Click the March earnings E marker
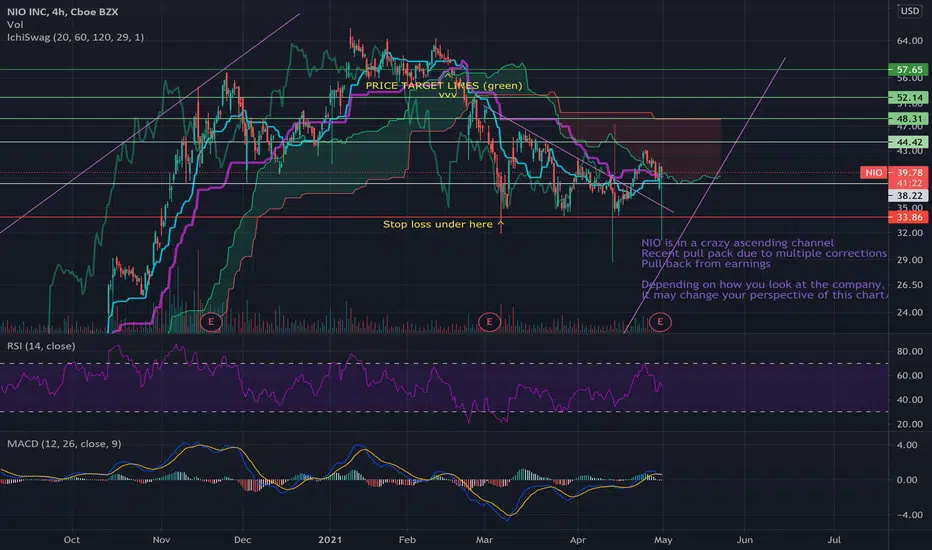Viewport: 932px width, 550px height. [489, 322]
